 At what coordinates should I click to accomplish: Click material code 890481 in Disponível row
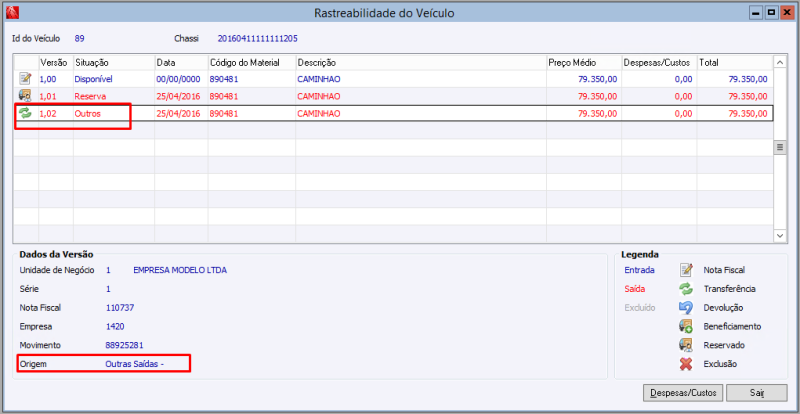click(x=223, y=79)
